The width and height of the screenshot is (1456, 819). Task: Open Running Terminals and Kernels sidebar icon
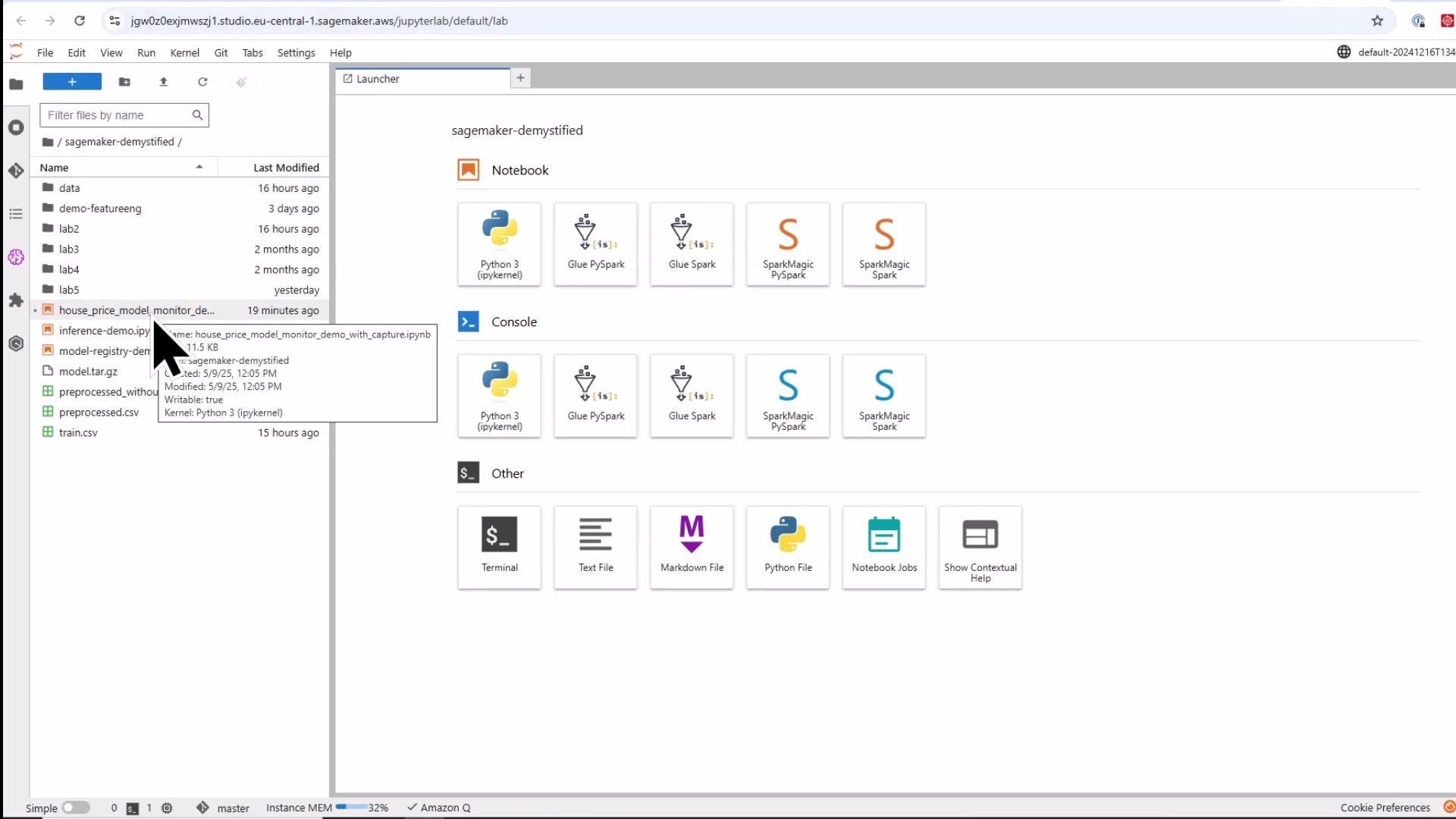tap(16, 127)
